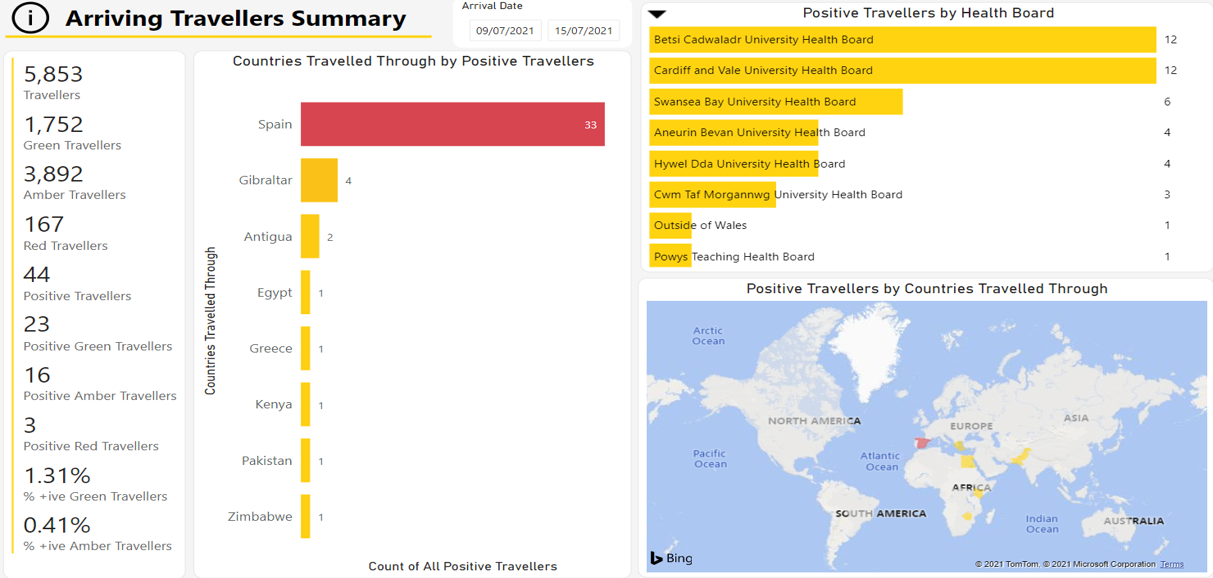Click the Bing logo on the map
This screenshot has height=578, width=1213.
coord(671,558)
